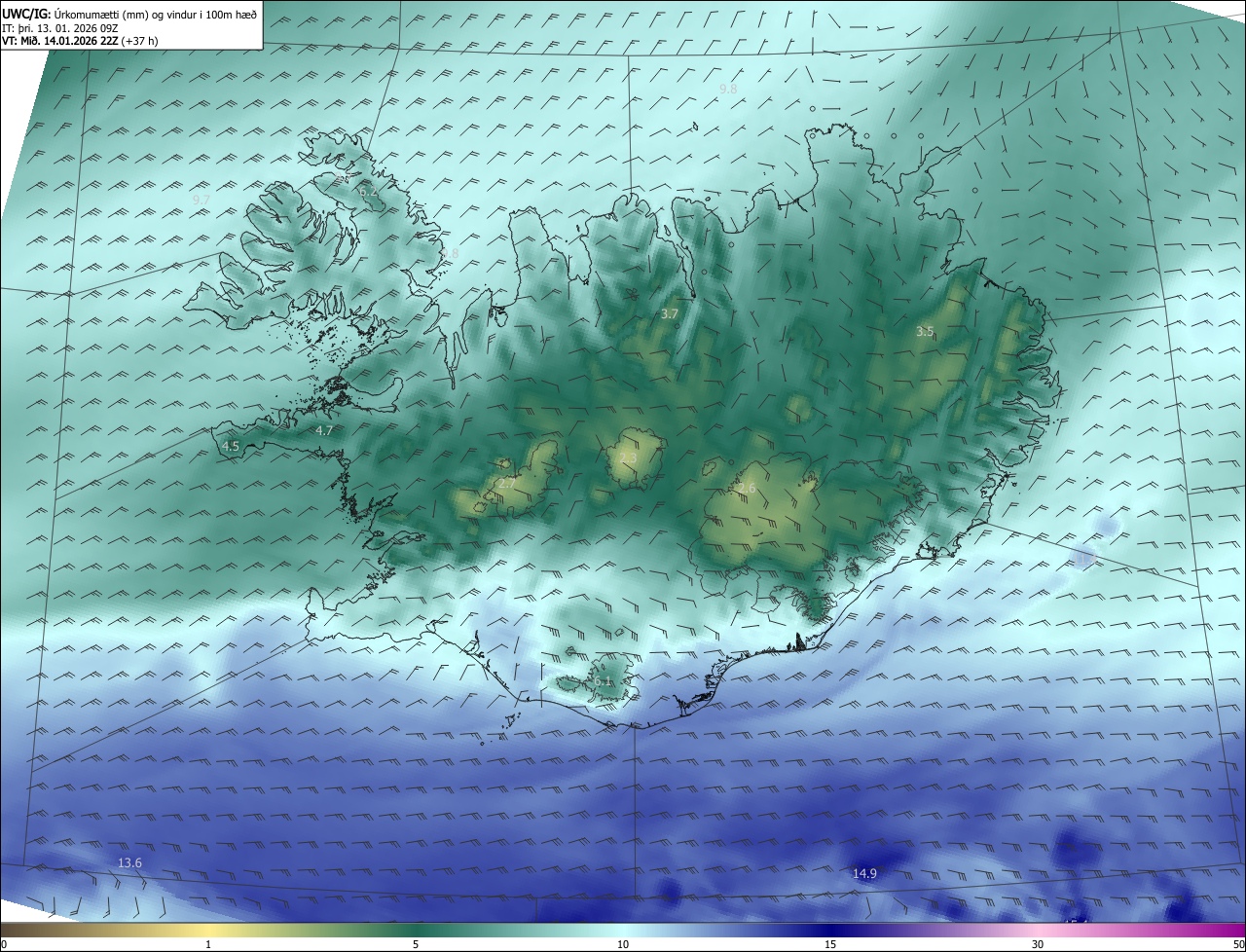This screenshot has width=1246, height=952.
Task: Click the colorbar tick label 10
Action: pyautogui.click(x=623, y=944)
